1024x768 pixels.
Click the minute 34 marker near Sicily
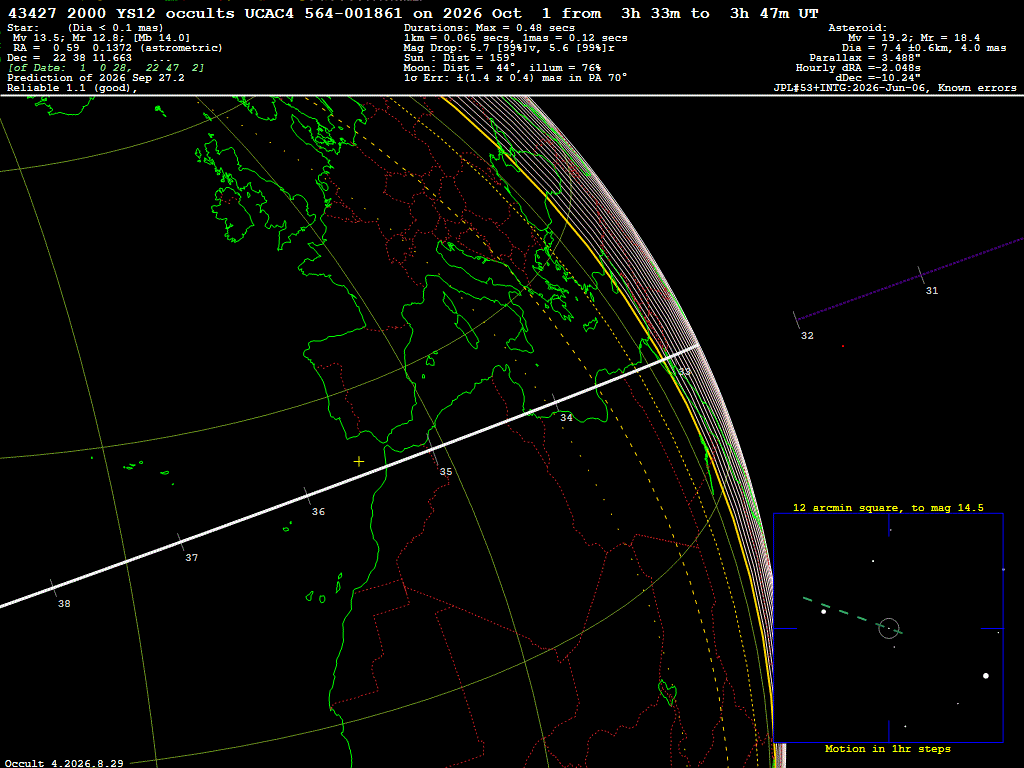point(566,417)
